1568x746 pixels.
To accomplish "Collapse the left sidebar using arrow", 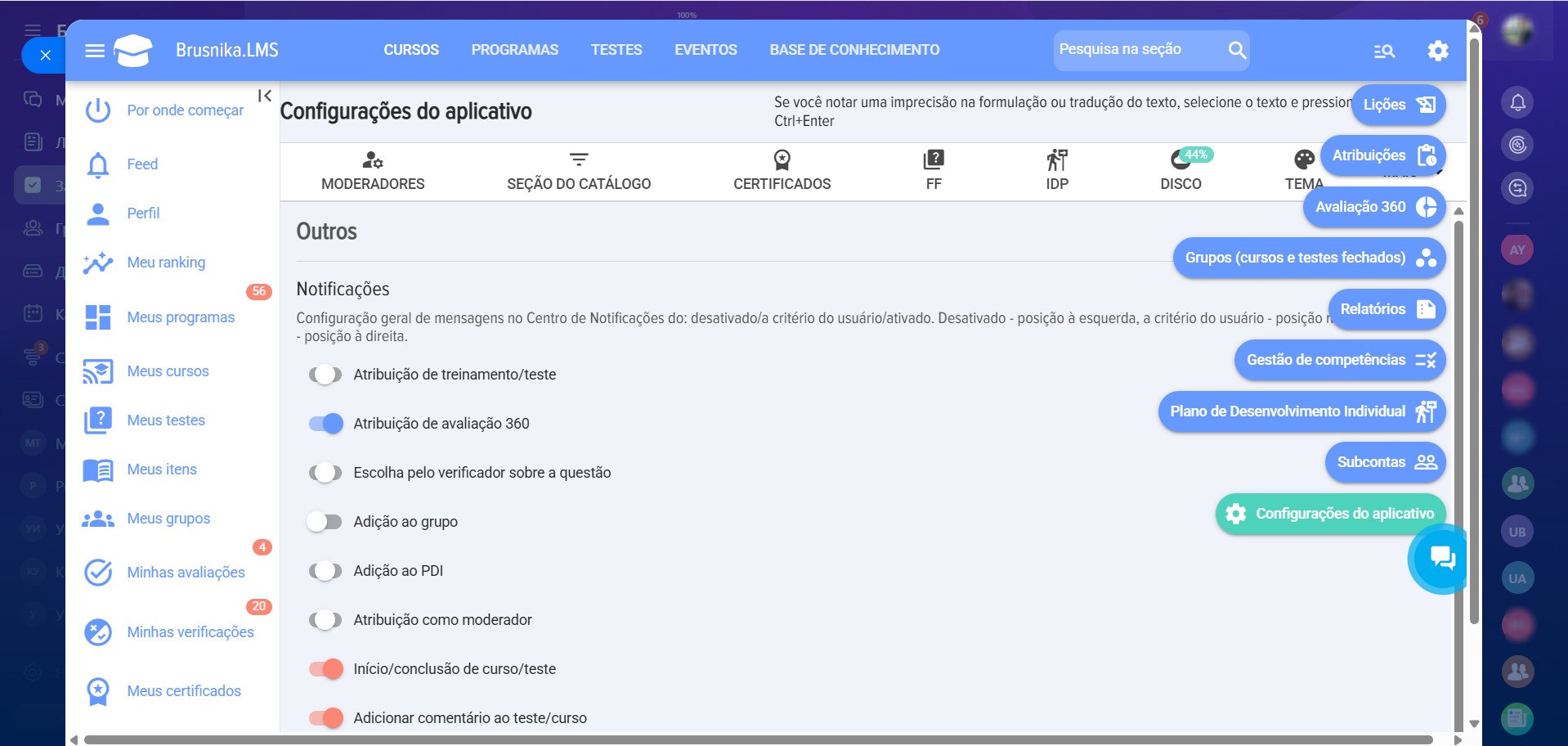I will coord(264,96).
